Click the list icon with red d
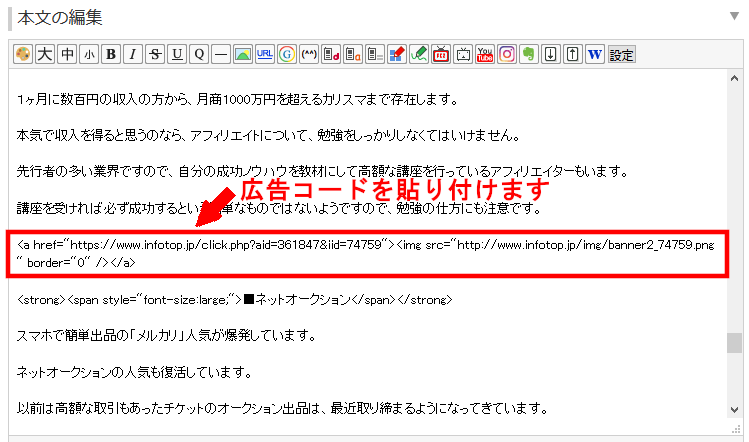Screen dimensions: 749x442 click(x=331, y=54)
